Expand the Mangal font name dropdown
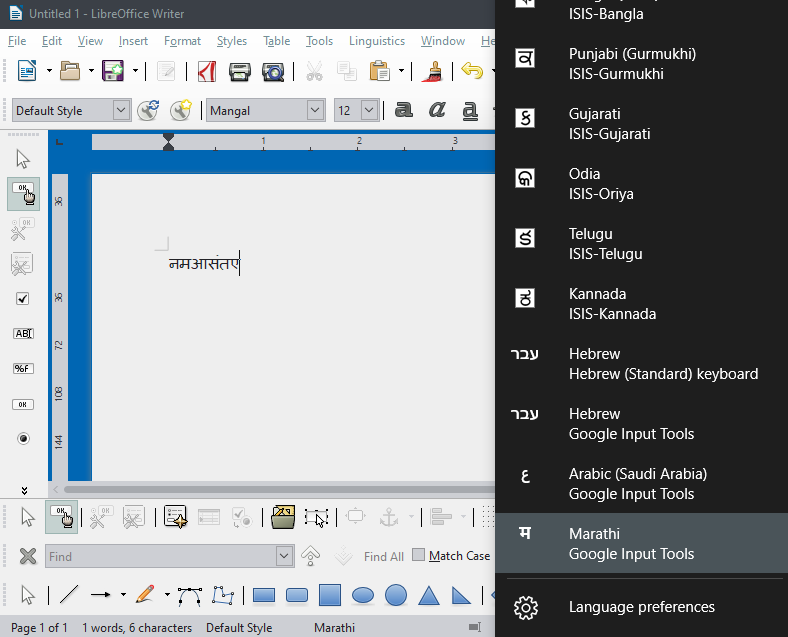 (x=315, y=110)
